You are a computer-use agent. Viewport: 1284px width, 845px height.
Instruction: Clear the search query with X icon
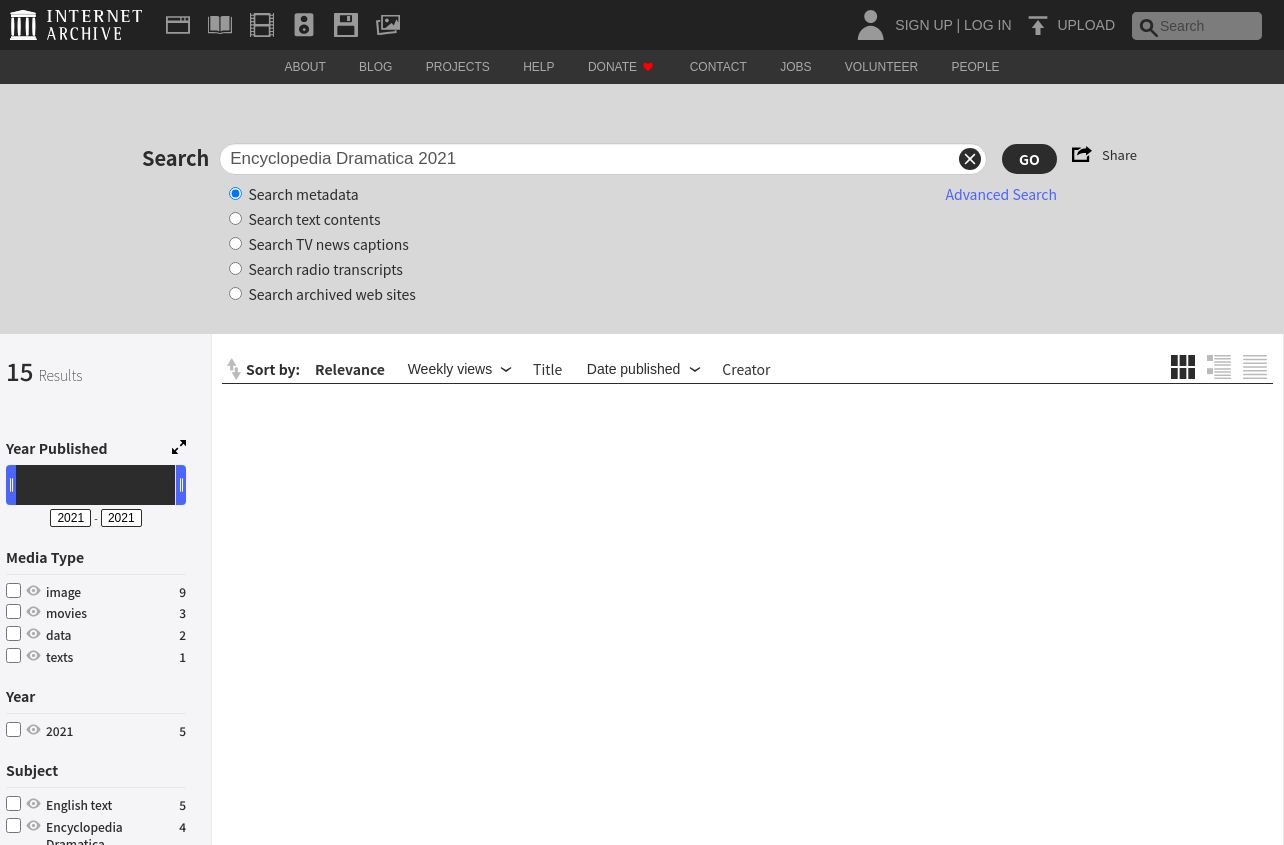[969, 159]
